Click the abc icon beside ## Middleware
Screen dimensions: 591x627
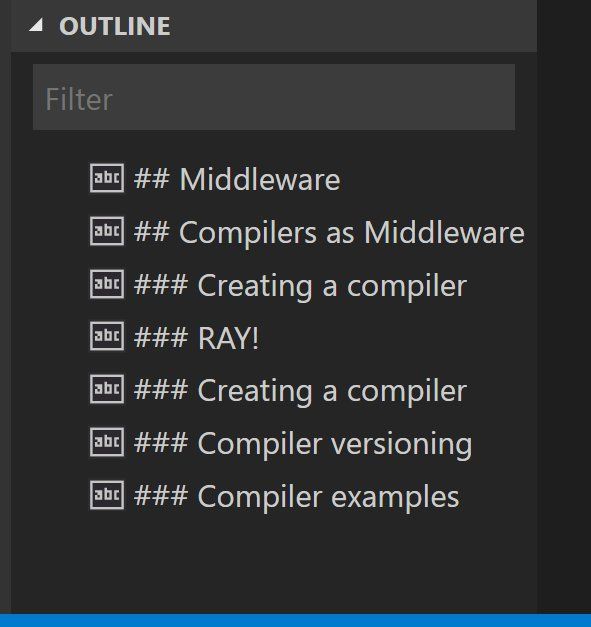(x=107, y=178)
